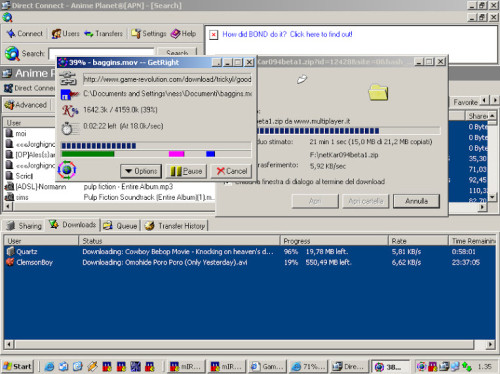Click scroll-up arrow of search results list
This screenshot has width=500, height=374.
click(x=492, y=116)
